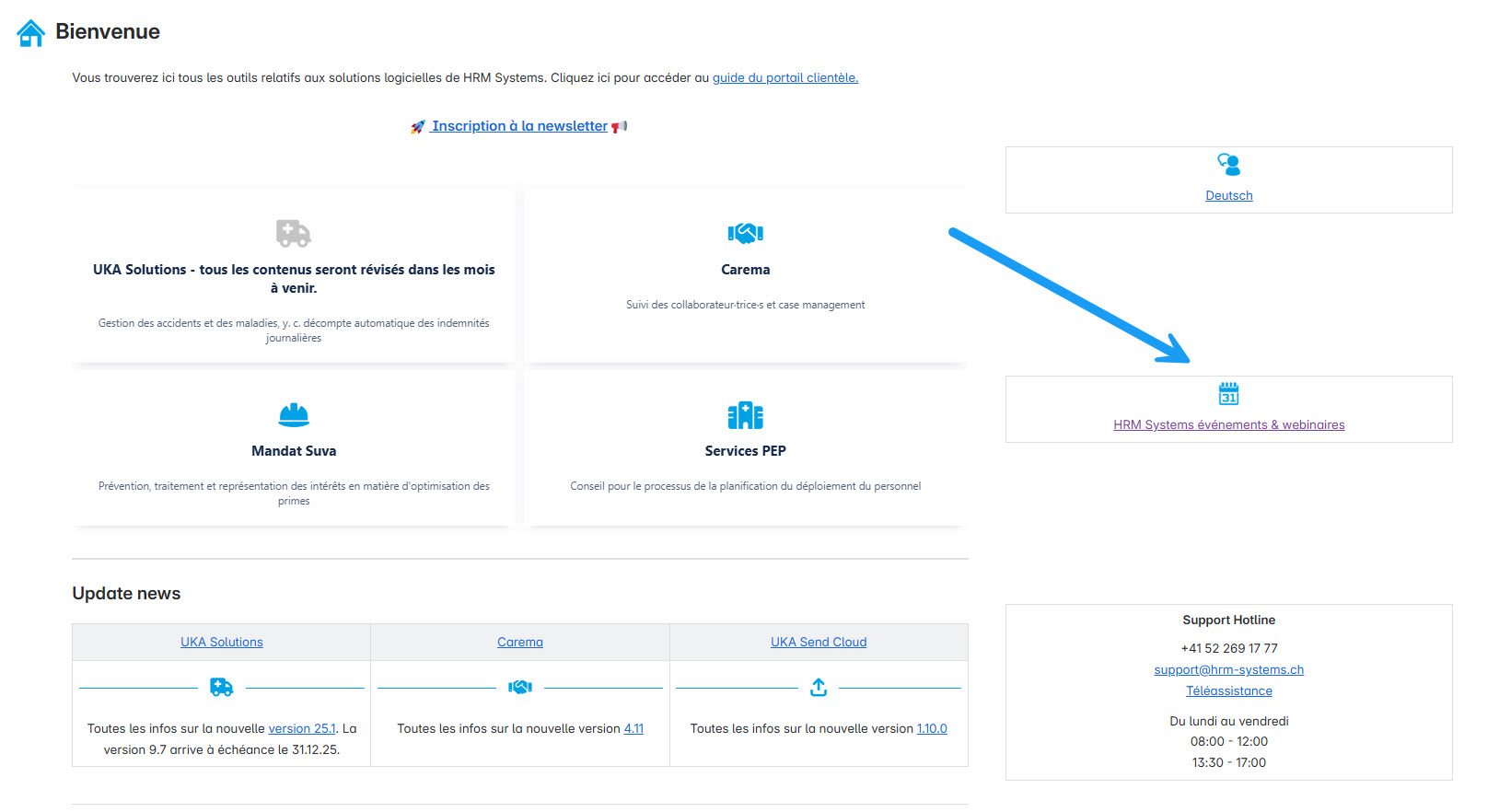This screenshot has width=1499, height=812.
Task: Open the version 25.1 link
Action: pos(302,728)
